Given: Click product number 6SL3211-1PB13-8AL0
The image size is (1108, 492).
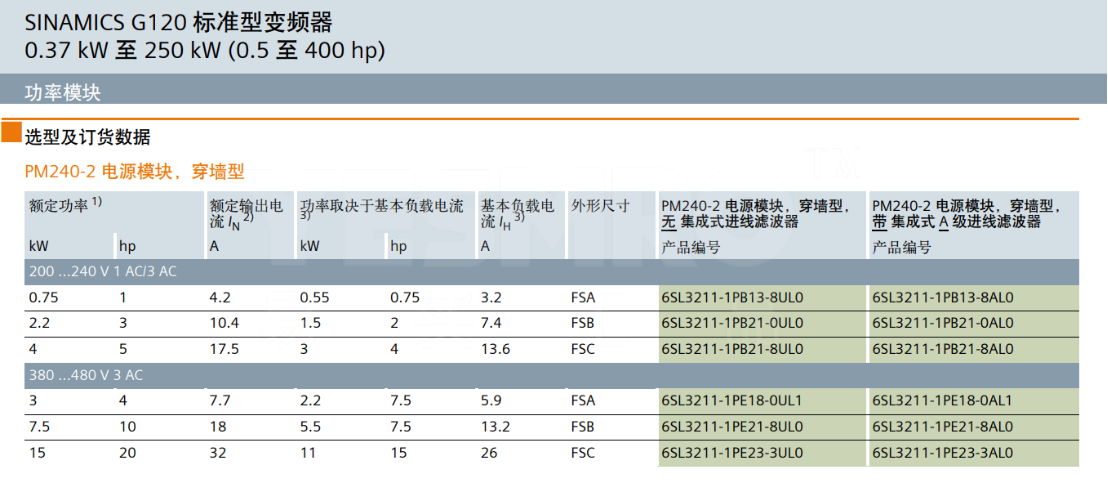Looking at the screenshot, I should point(943,298).
